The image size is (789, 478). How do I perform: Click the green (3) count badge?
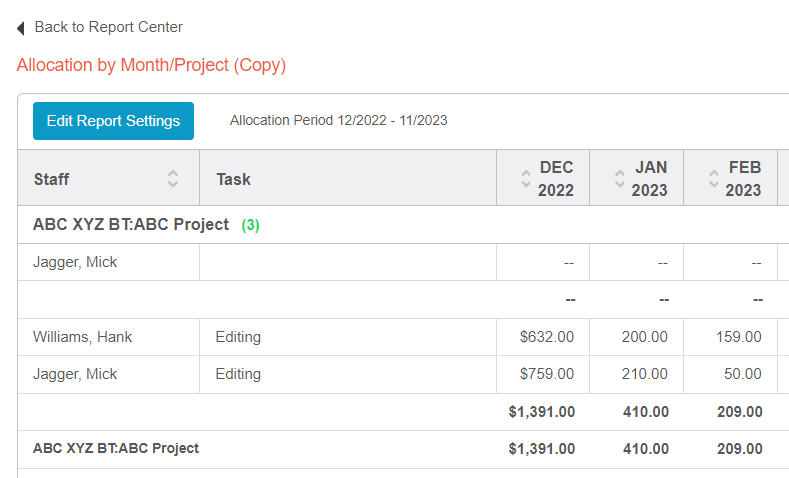point(250,226)
